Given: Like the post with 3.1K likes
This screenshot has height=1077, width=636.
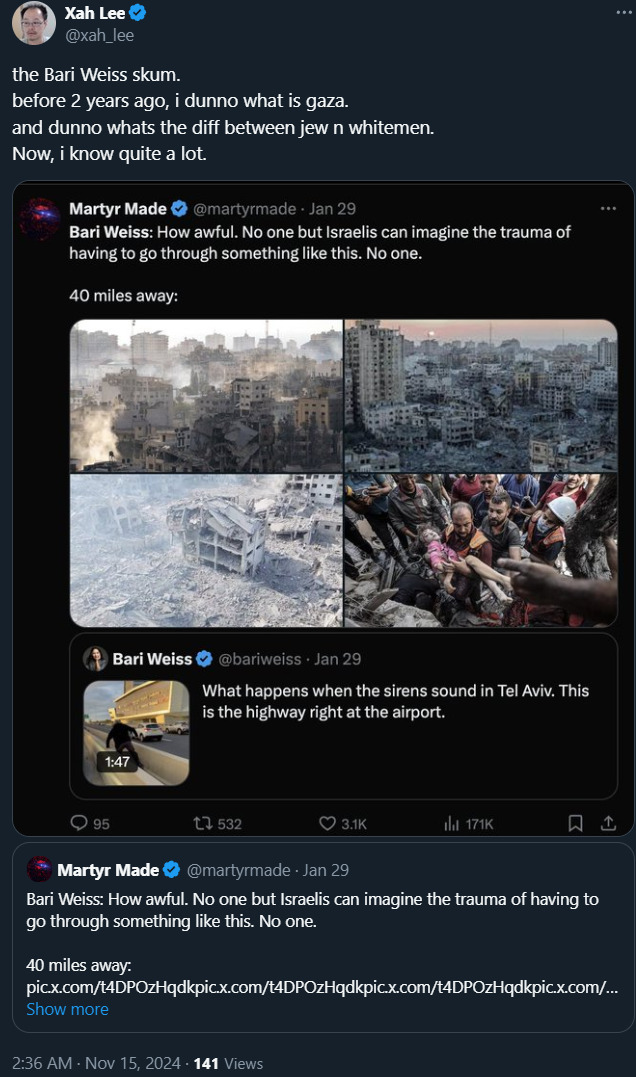Looking at the screenshot, I should pyautogui.click(x=328, y=824).
